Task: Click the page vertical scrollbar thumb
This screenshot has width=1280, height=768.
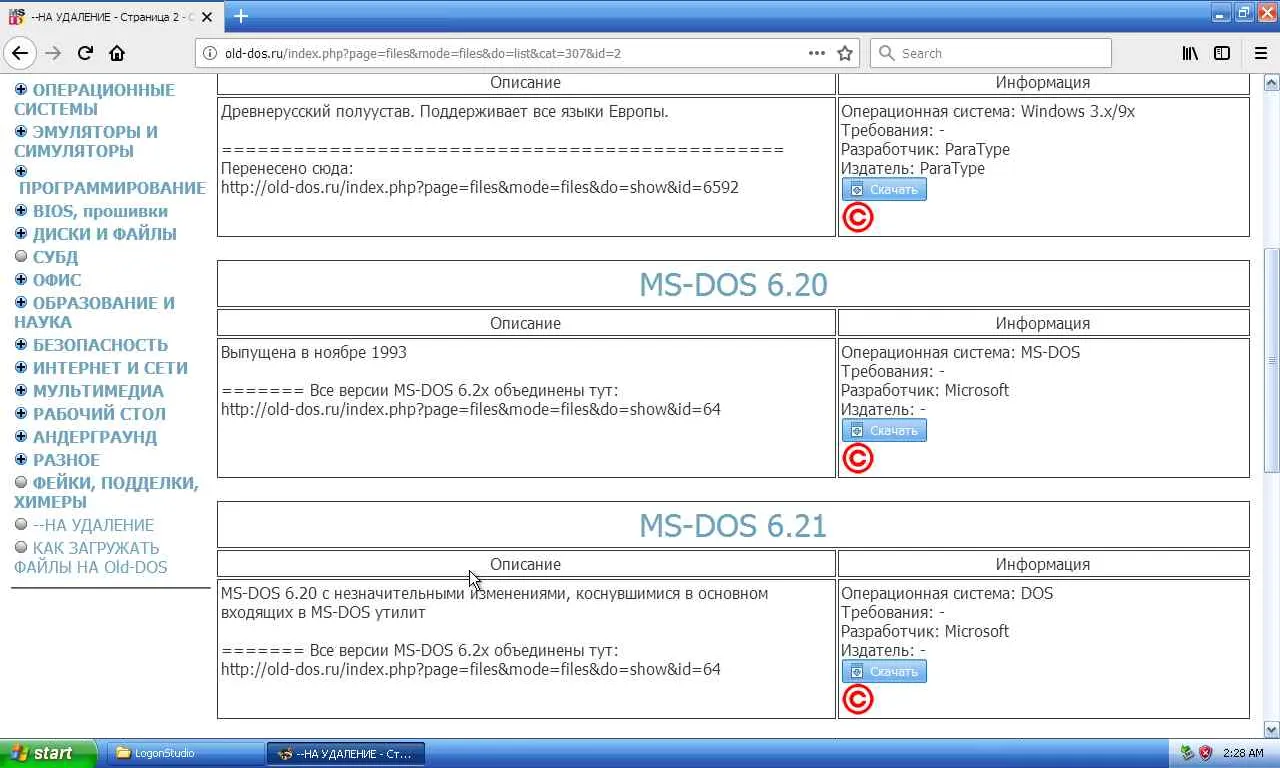Action: (x=1272, y=360)
